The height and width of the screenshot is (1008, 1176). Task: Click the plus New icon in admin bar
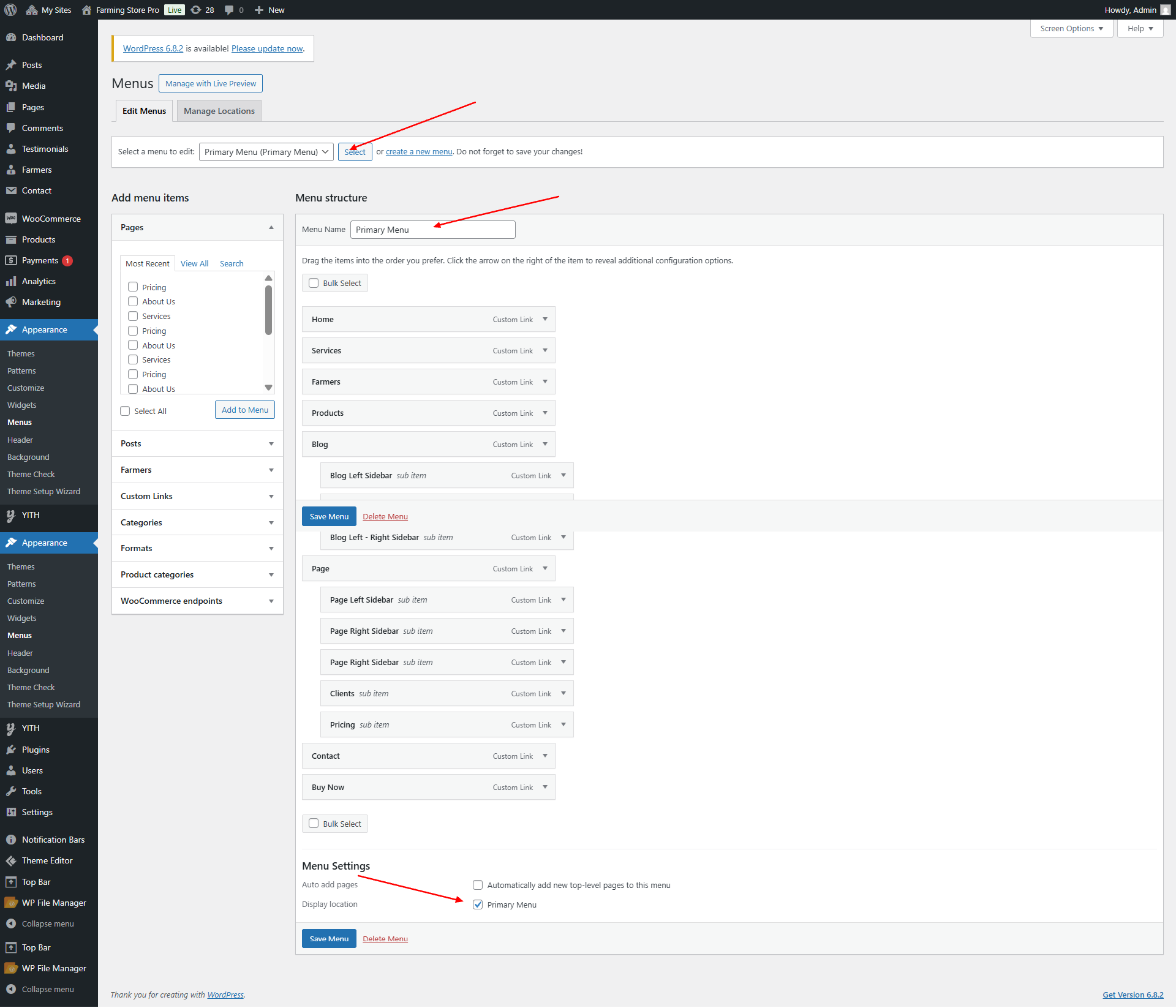[259, 10]
